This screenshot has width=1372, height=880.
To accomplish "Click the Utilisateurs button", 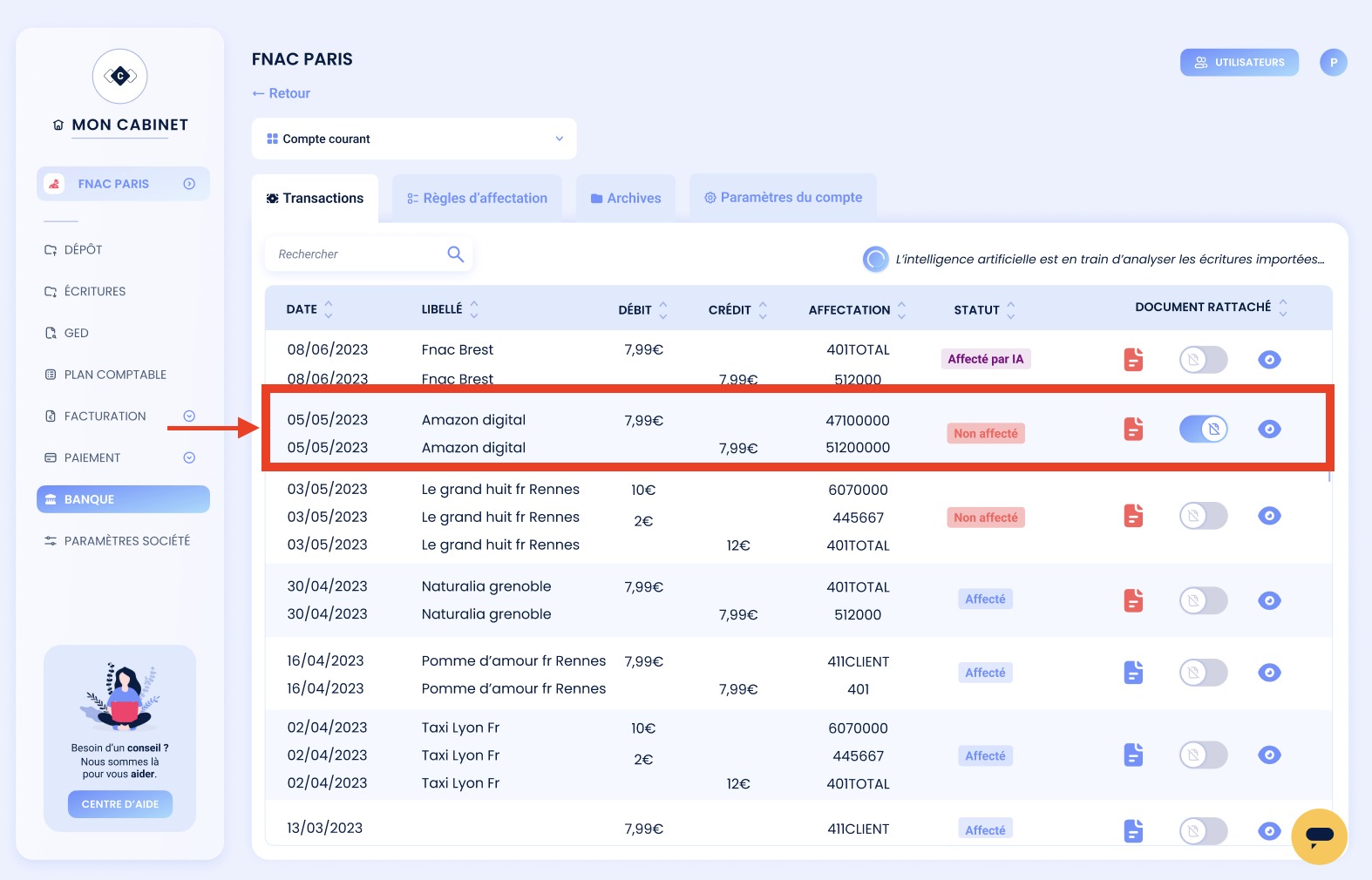I will [x=1240, y=62].
